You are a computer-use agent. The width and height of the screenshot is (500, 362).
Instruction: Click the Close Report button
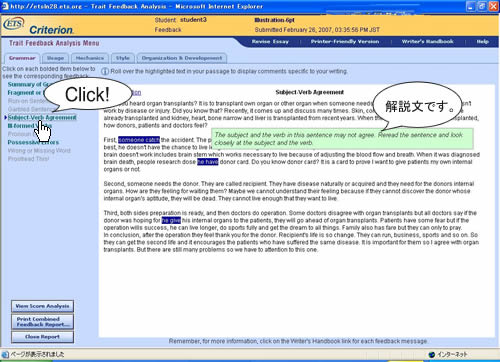coord(42,337)
